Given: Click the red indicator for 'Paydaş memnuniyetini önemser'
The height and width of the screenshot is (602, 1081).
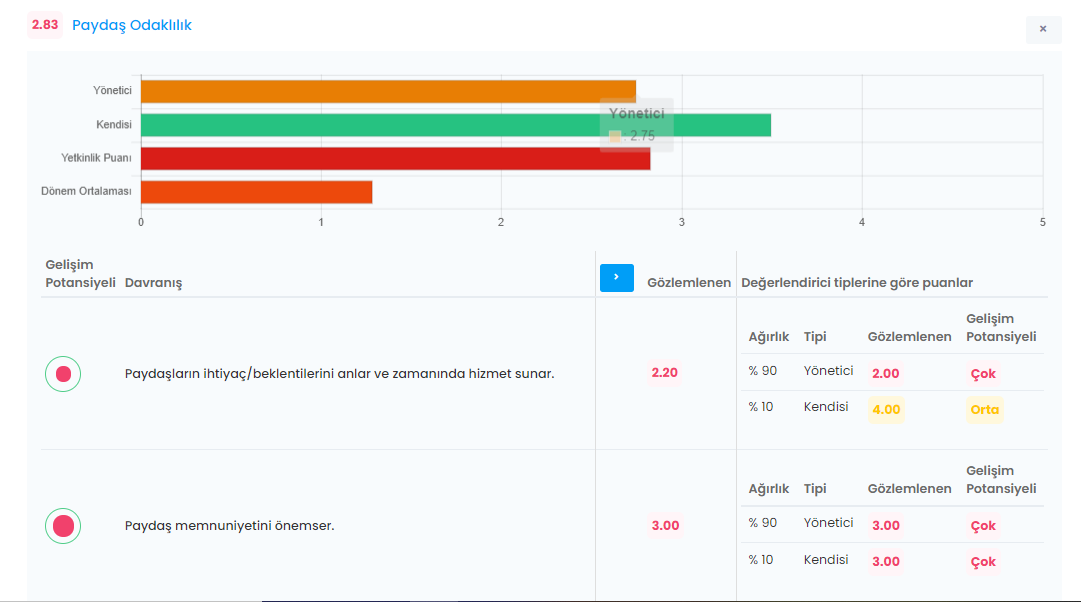Looking at the screenshot, I should pos(63,526).
